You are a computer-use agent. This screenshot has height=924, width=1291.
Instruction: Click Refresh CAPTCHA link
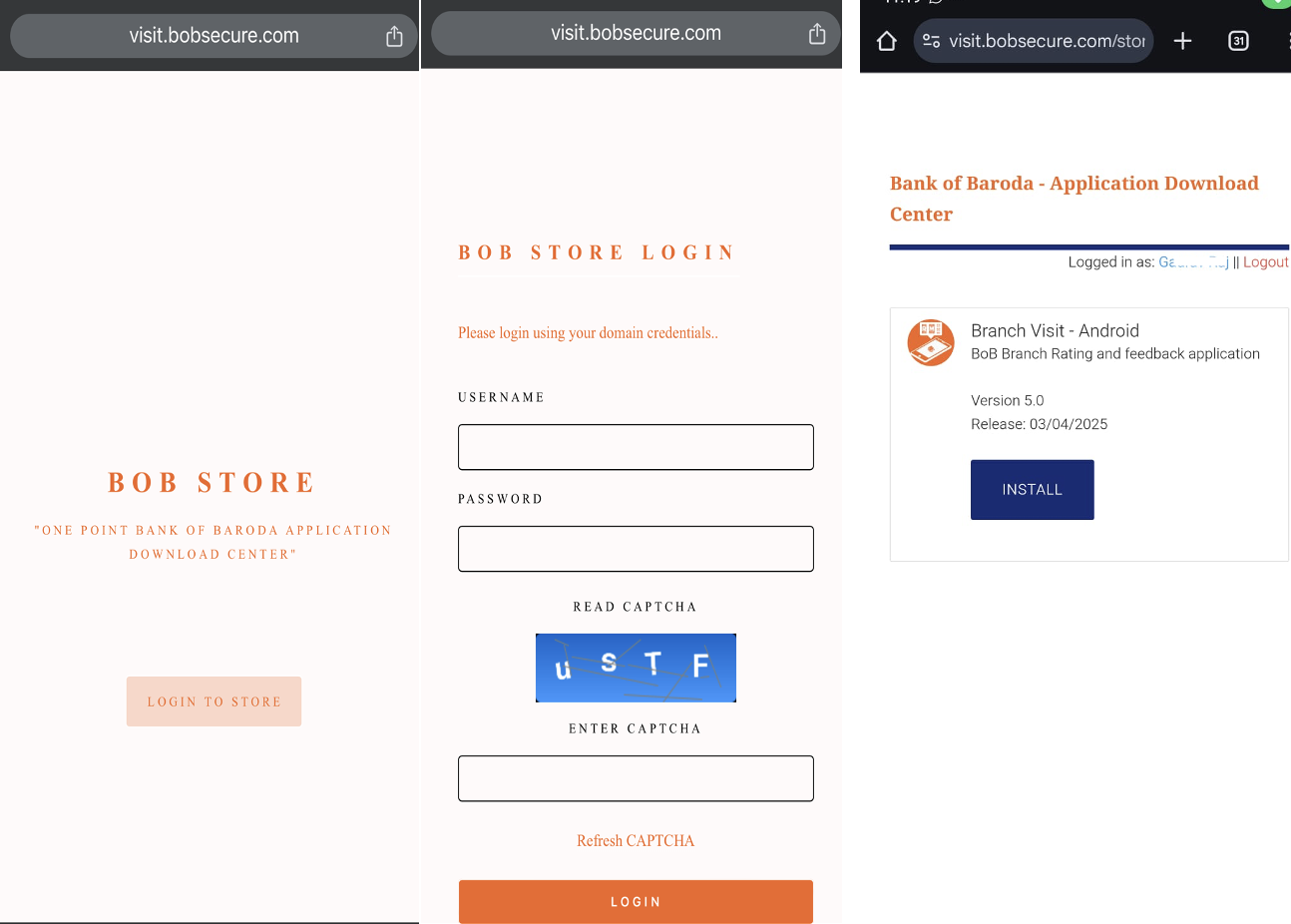click(636, 840)
